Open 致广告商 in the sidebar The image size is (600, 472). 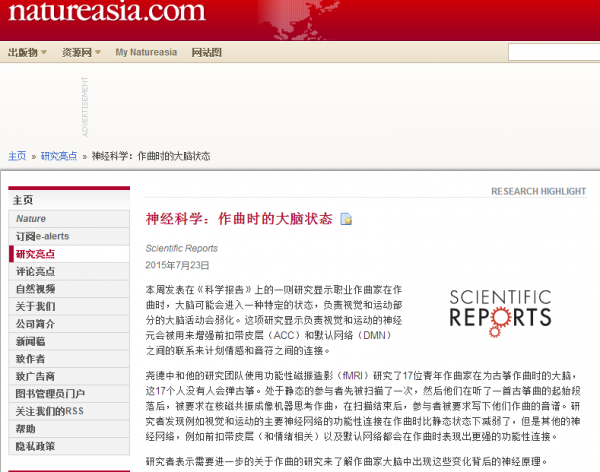pos(69,376)
